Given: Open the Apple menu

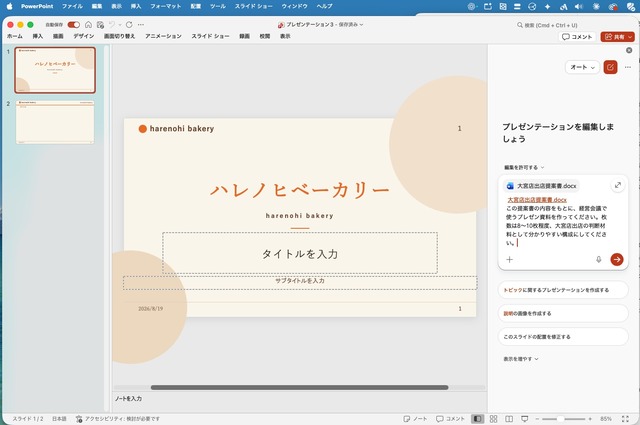Looking at the screenshot, I should click(x=10, y=6).
